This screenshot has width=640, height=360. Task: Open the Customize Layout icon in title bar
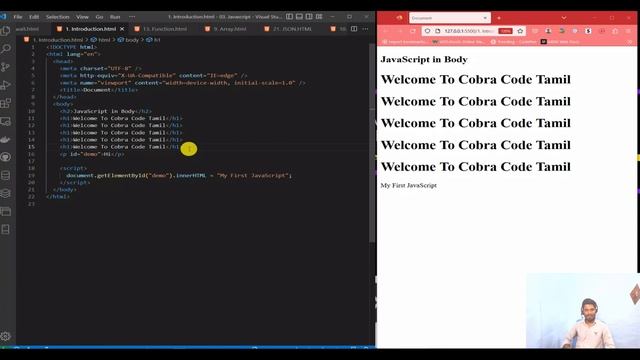(x=319, y=17)
